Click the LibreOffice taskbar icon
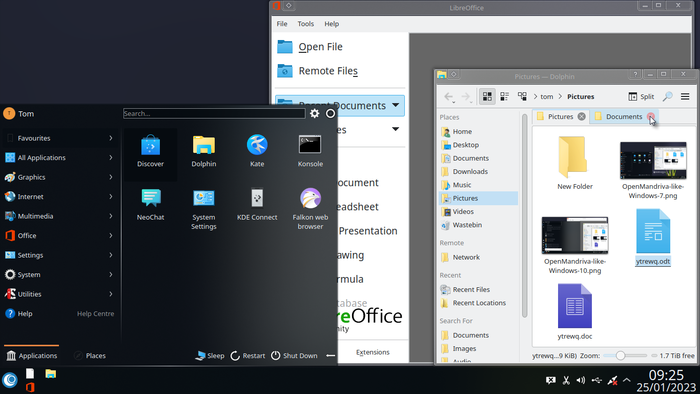The width and height of the screenshot is (700, 394). (30, 387)
